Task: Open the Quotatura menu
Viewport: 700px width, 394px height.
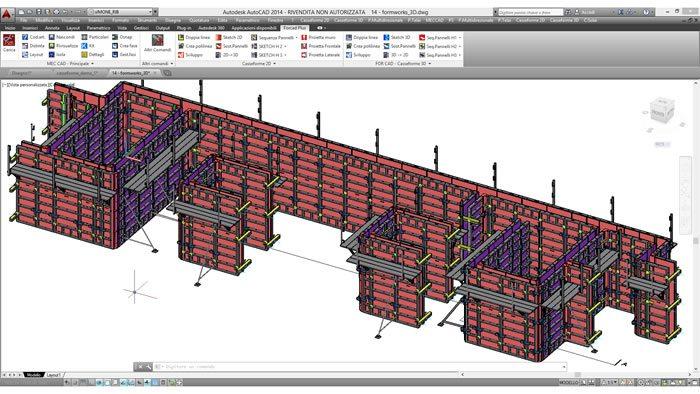Action: tap(199, 20)
